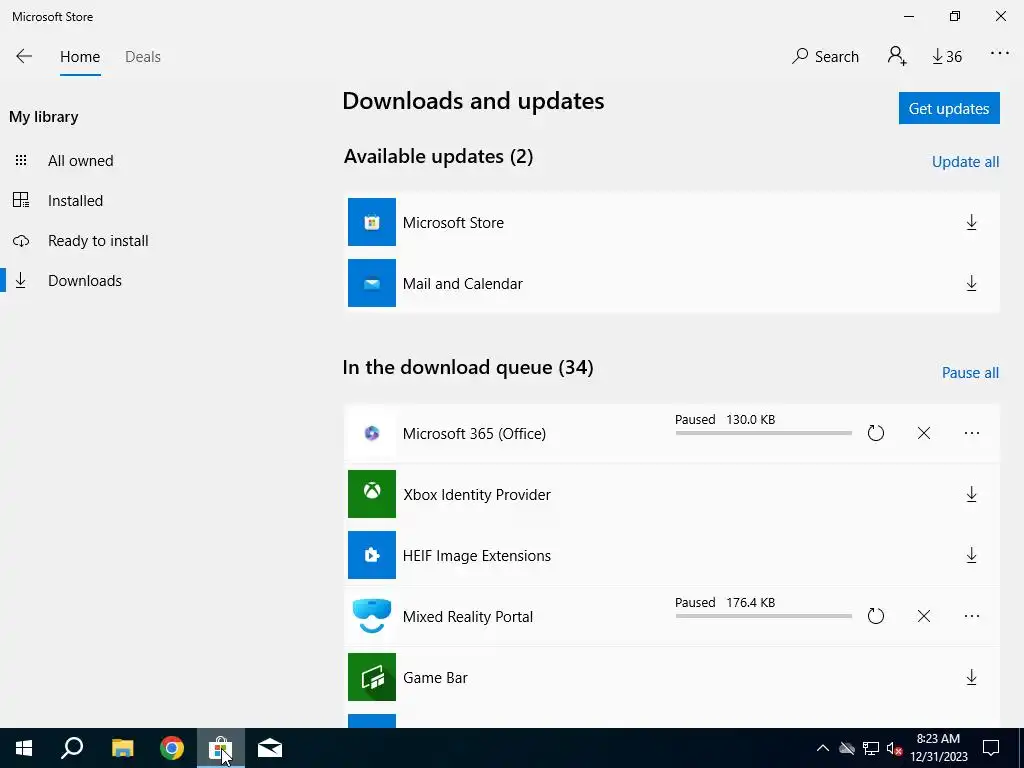The width and height of the screenshot is (1024, 768).
Task: Open the Mail app from the taskbar
Action: [270, 748]
